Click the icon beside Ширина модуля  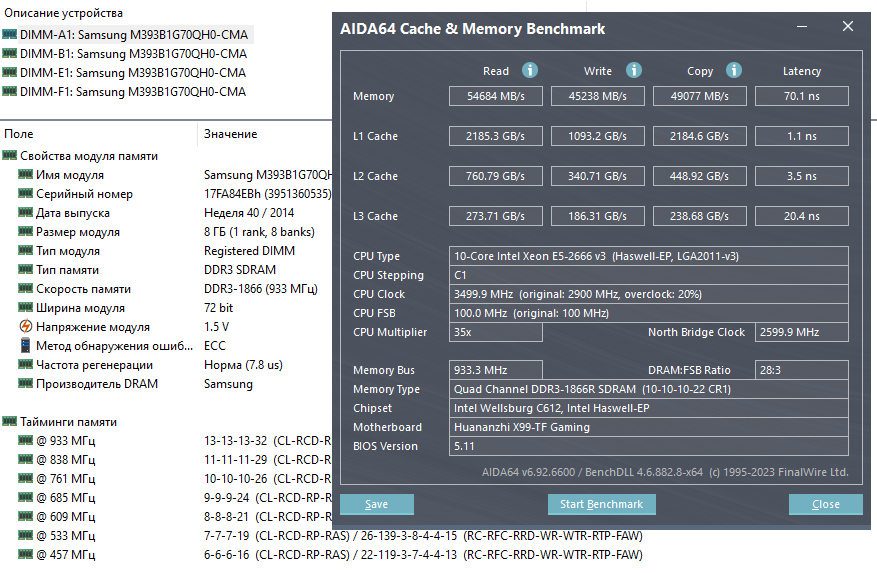(x=26, y=308)
